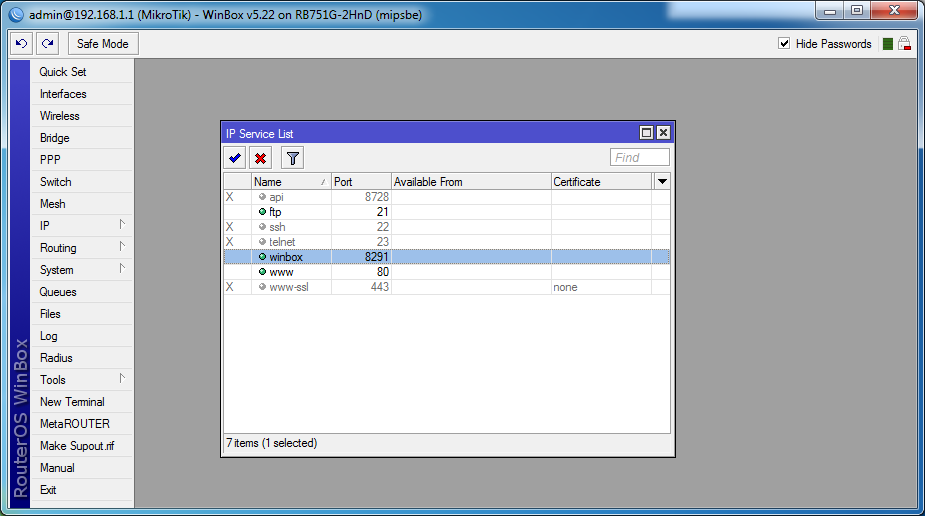Close the IP Service List window
The height and width of the screenshot is (516, 925).
pos(663,133)
